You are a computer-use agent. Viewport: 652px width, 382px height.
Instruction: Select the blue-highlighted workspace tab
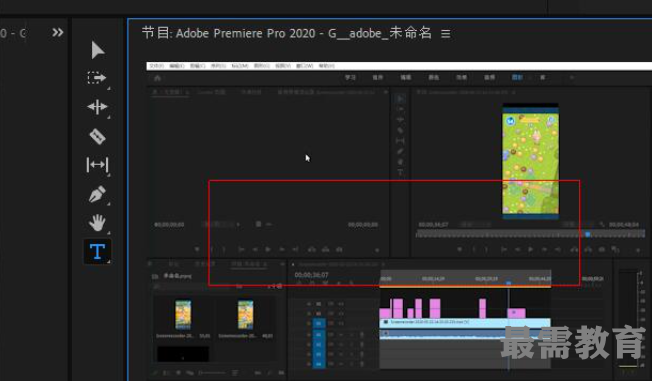pyautogui.click(x=517, y=77)
